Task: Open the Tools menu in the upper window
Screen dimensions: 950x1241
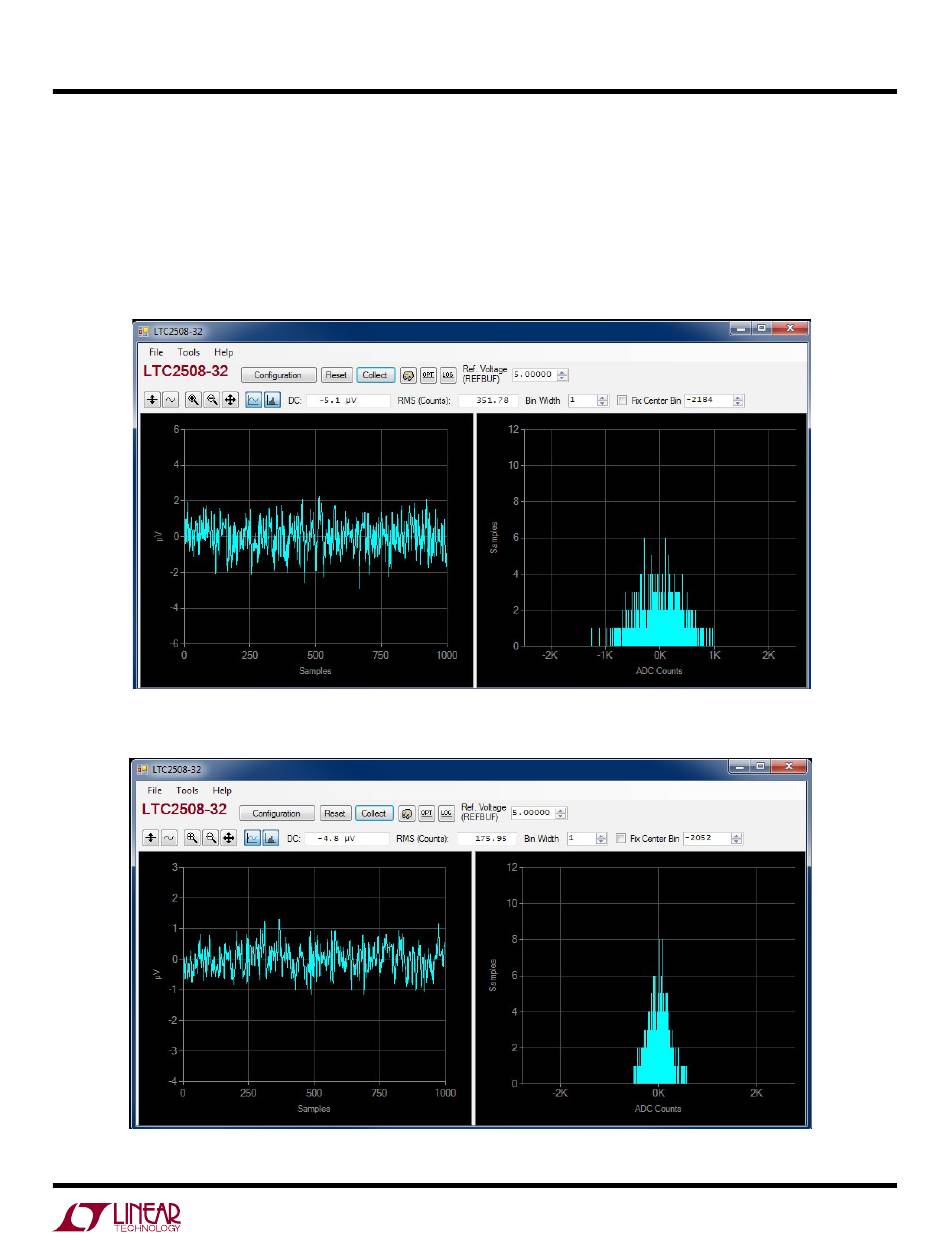Action: pyautogui.click(x=189, y=352)
